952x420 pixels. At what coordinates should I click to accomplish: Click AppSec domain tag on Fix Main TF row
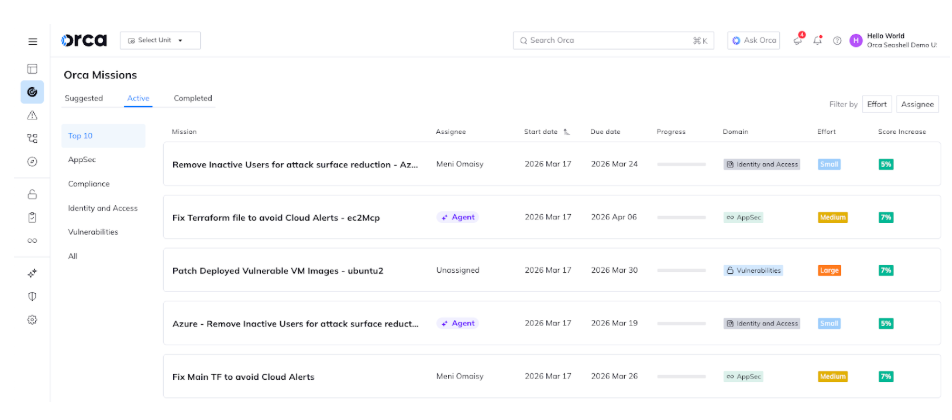pos(743,376)
